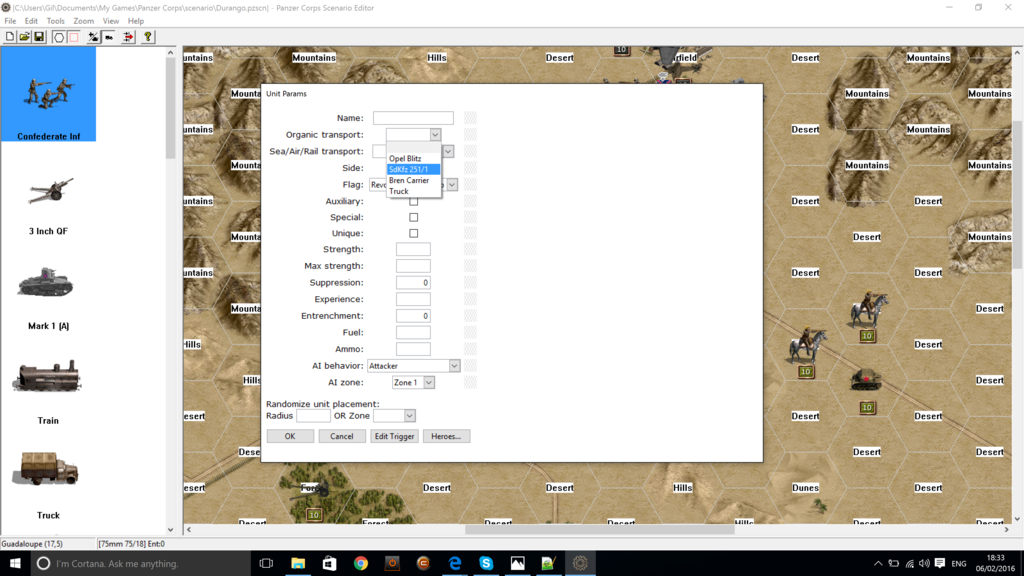Focus the Max strength input field
The height and width of the screenshot is (576, 1024).
click(413, 266)
